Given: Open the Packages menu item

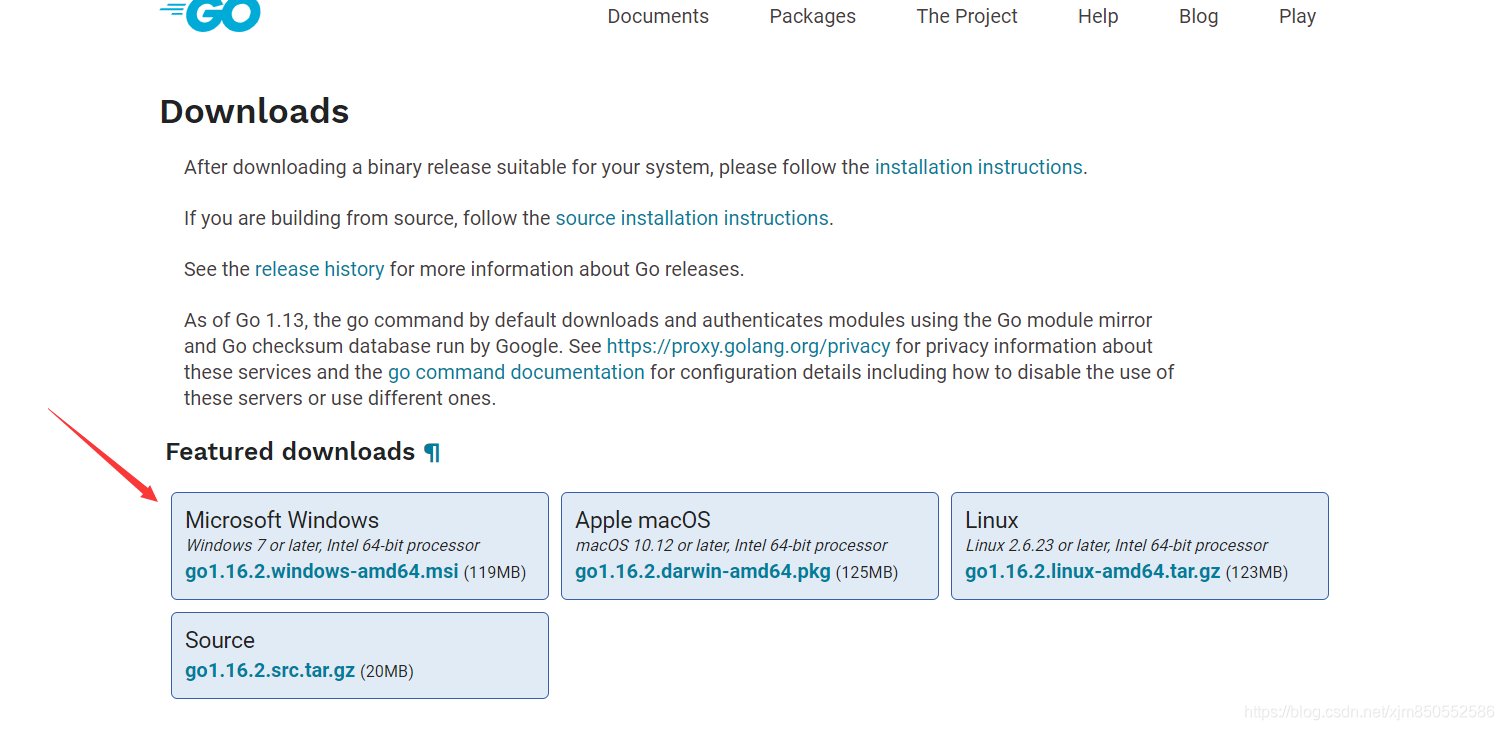Looking at the screenshot, I should coord(812,16).
